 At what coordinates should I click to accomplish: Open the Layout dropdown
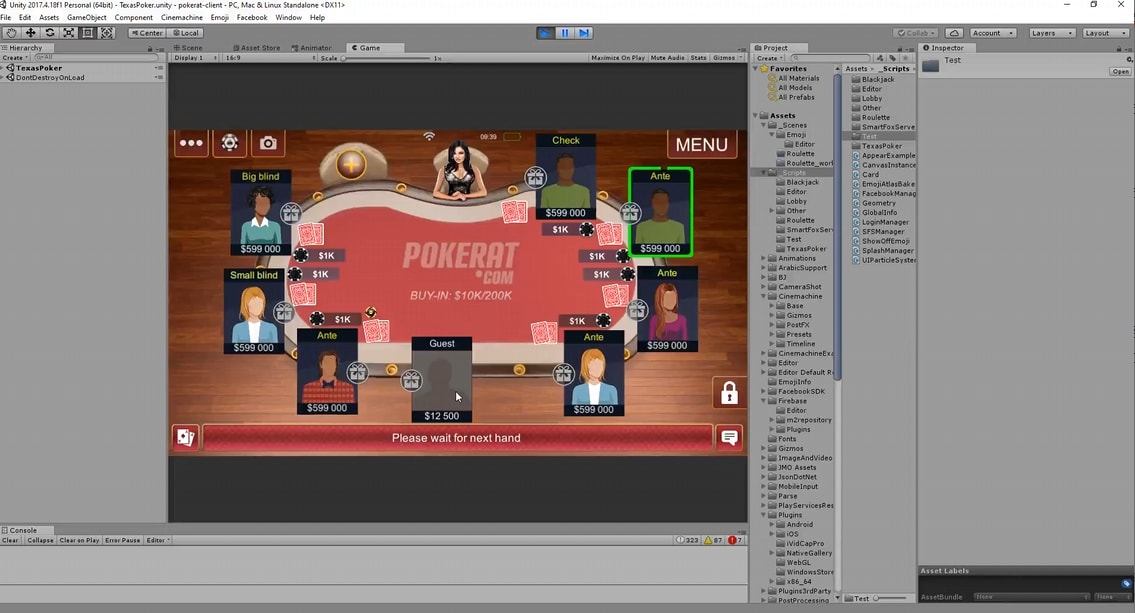[1105, 33]
